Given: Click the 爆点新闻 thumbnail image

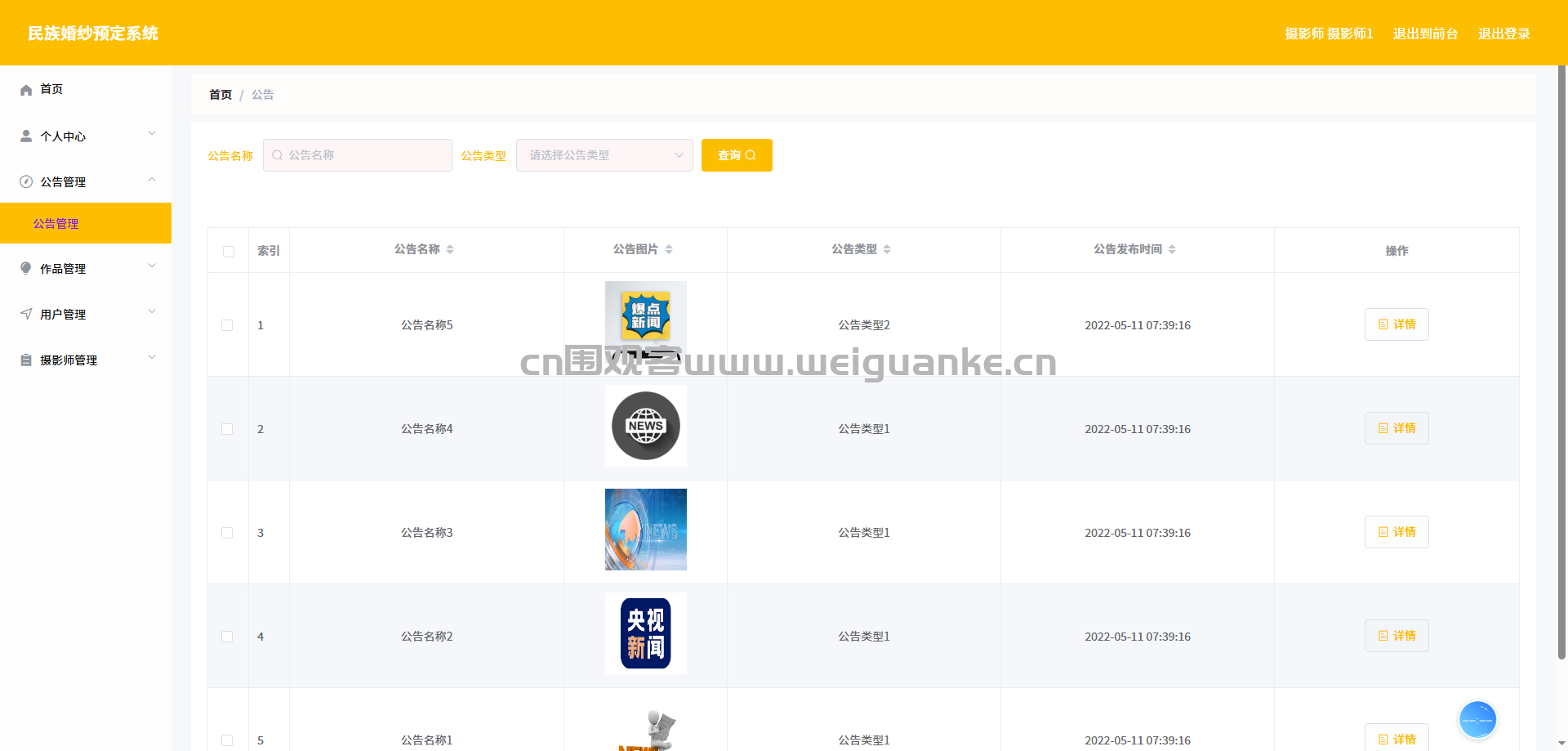Looking at the screenshot, I should [646, 322].
